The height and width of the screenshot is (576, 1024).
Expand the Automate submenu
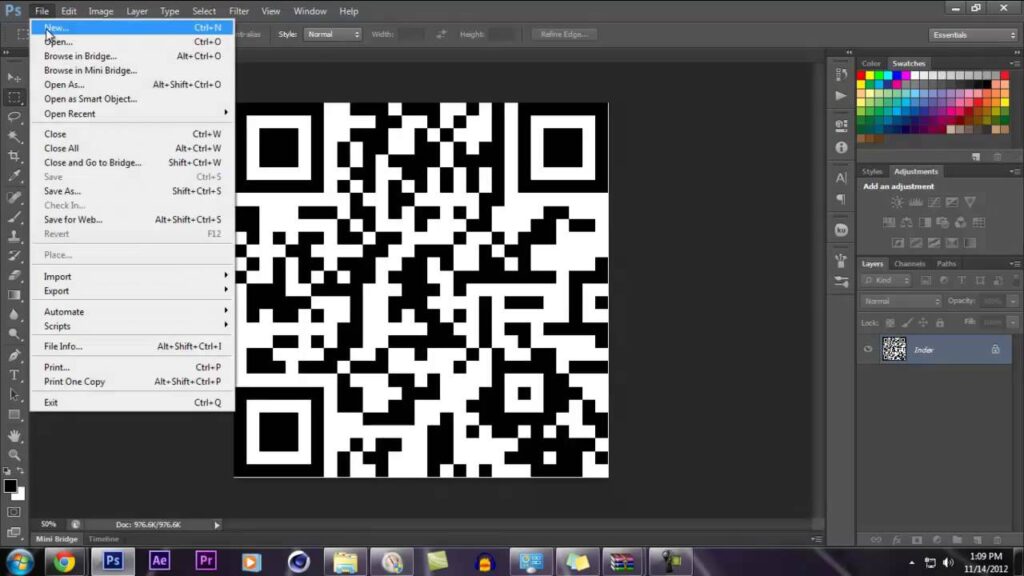[132, 312]
